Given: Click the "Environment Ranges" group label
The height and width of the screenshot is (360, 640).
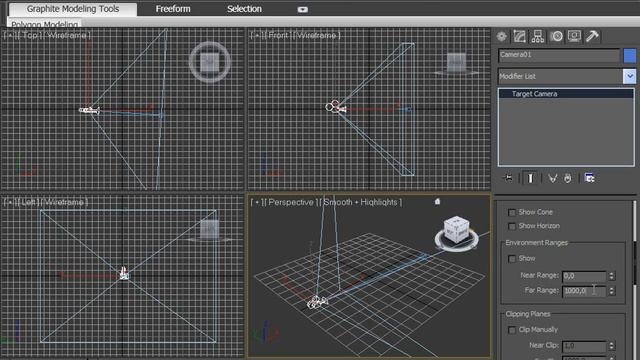Looking at the screenshot, I should [536, 243].
